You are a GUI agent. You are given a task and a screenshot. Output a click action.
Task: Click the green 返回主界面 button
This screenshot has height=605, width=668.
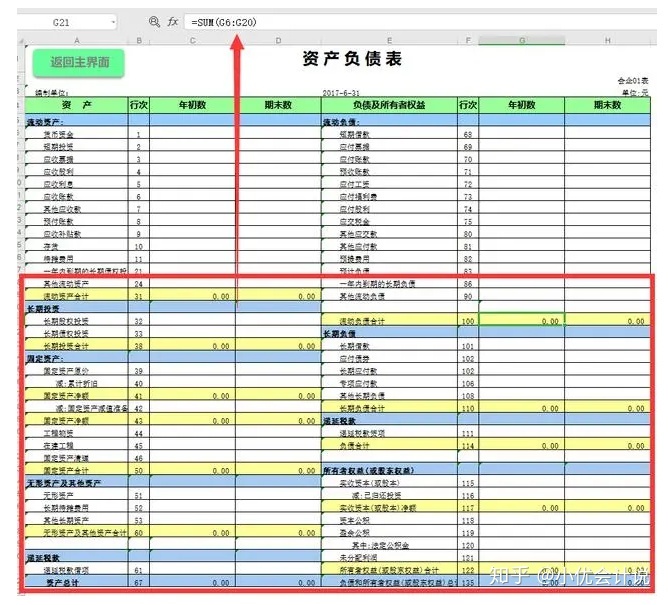tap(79, 63)
